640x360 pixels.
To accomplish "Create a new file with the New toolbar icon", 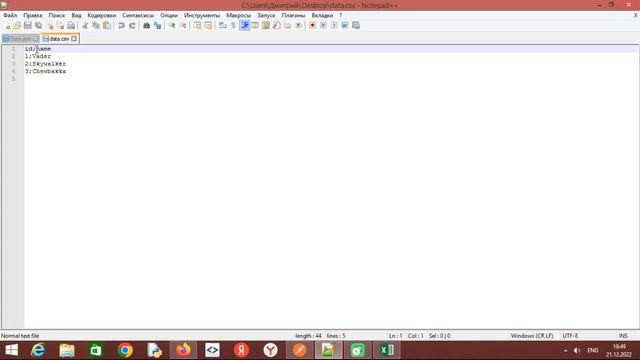I will pyautogui.click(x=7, y=26).
